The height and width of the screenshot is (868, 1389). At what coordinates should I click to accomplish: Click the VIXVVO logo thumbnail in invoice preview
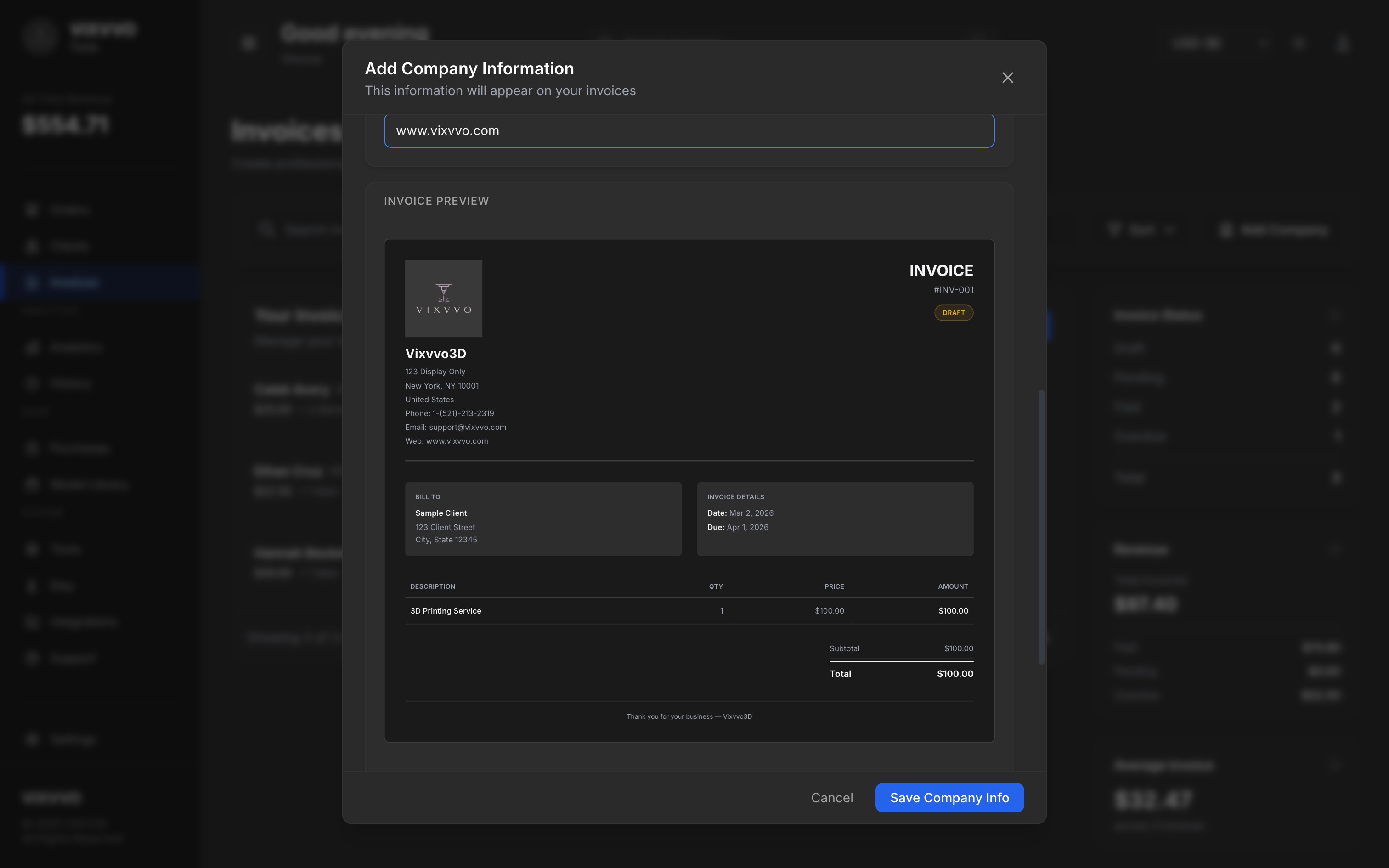(x=444, y=298)
